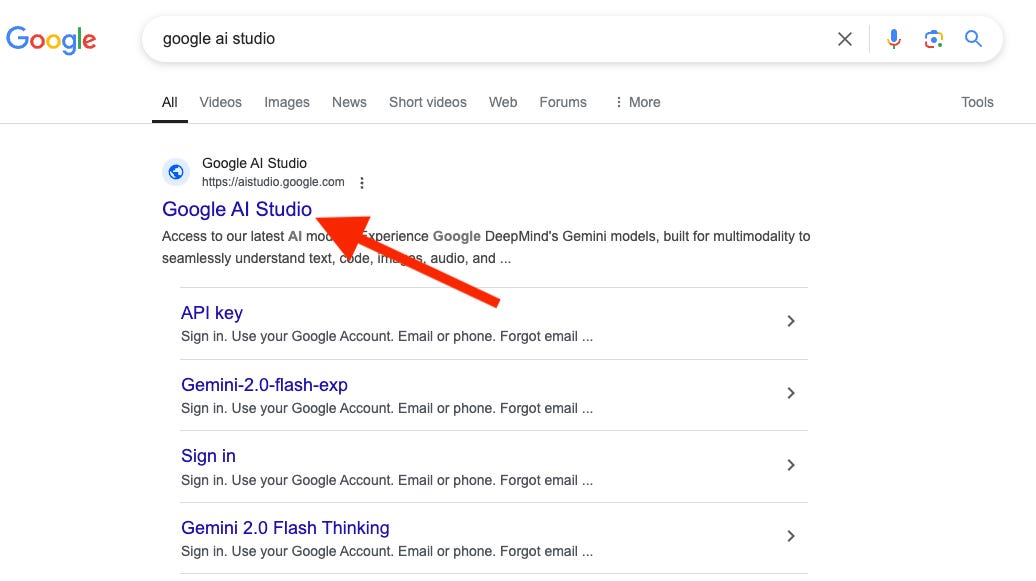Open the Google AI Studio result title
The height and width of the screenshot is (581, 1036).
pos(237,209)
